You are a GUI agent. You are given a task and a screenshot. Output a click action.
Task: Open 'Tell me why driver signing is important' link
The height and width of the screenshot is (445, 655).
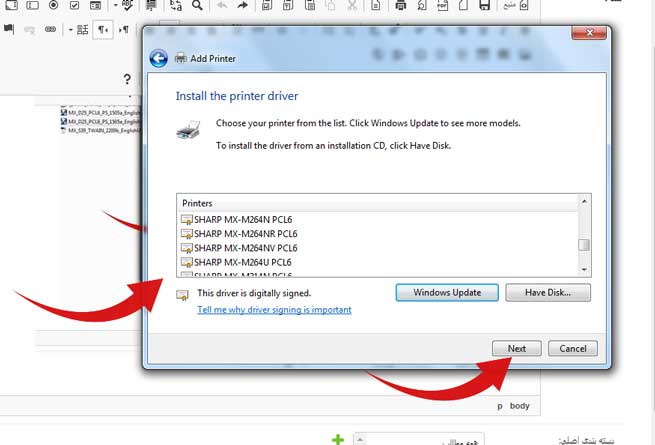tap(274, 310)
